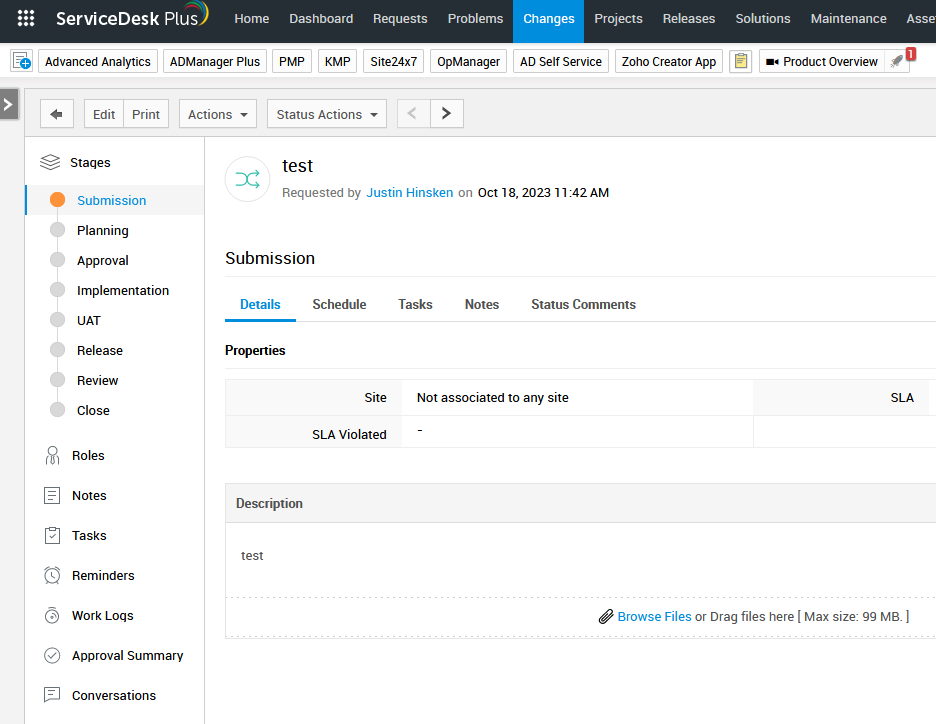Open the OpManager button
The width and height of the screenshot is (936, 724).
[469, 61]
